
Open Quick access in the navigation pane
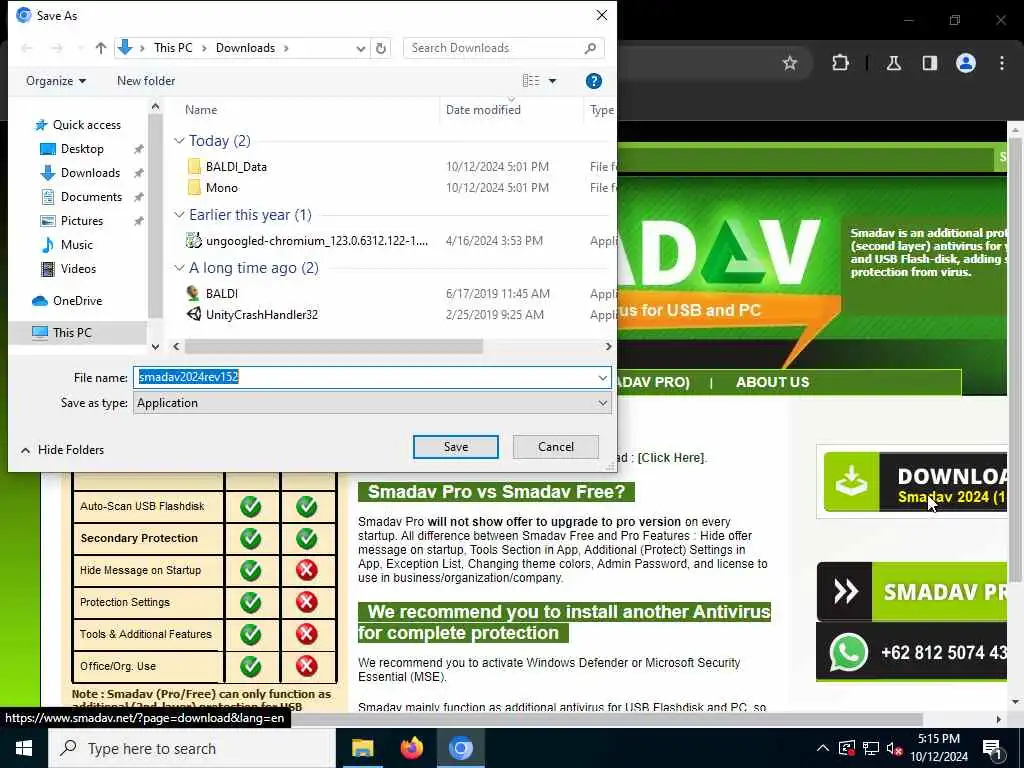[x=86, y=125]
